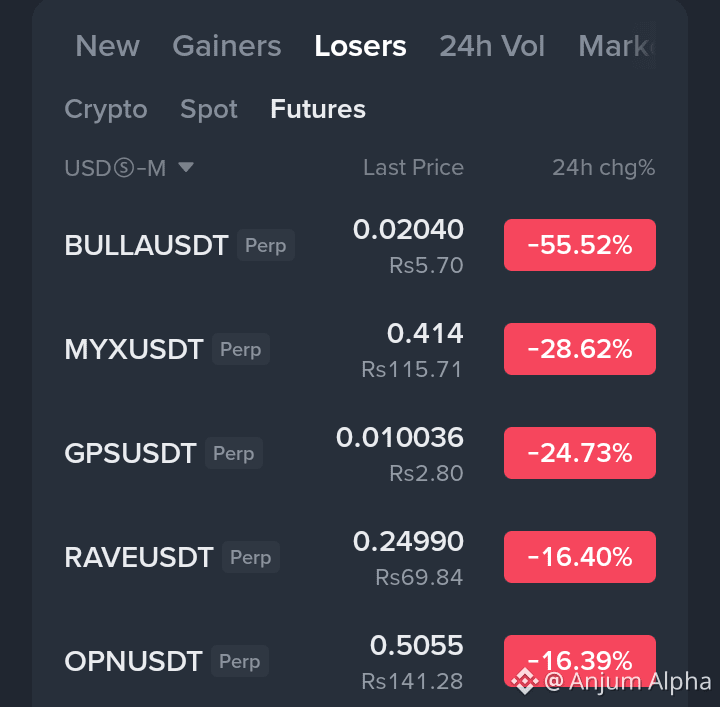Sort by Last Price column header
Image resolution: width=720 pixels, height=707 pixels.
click(x=413, y=168)
